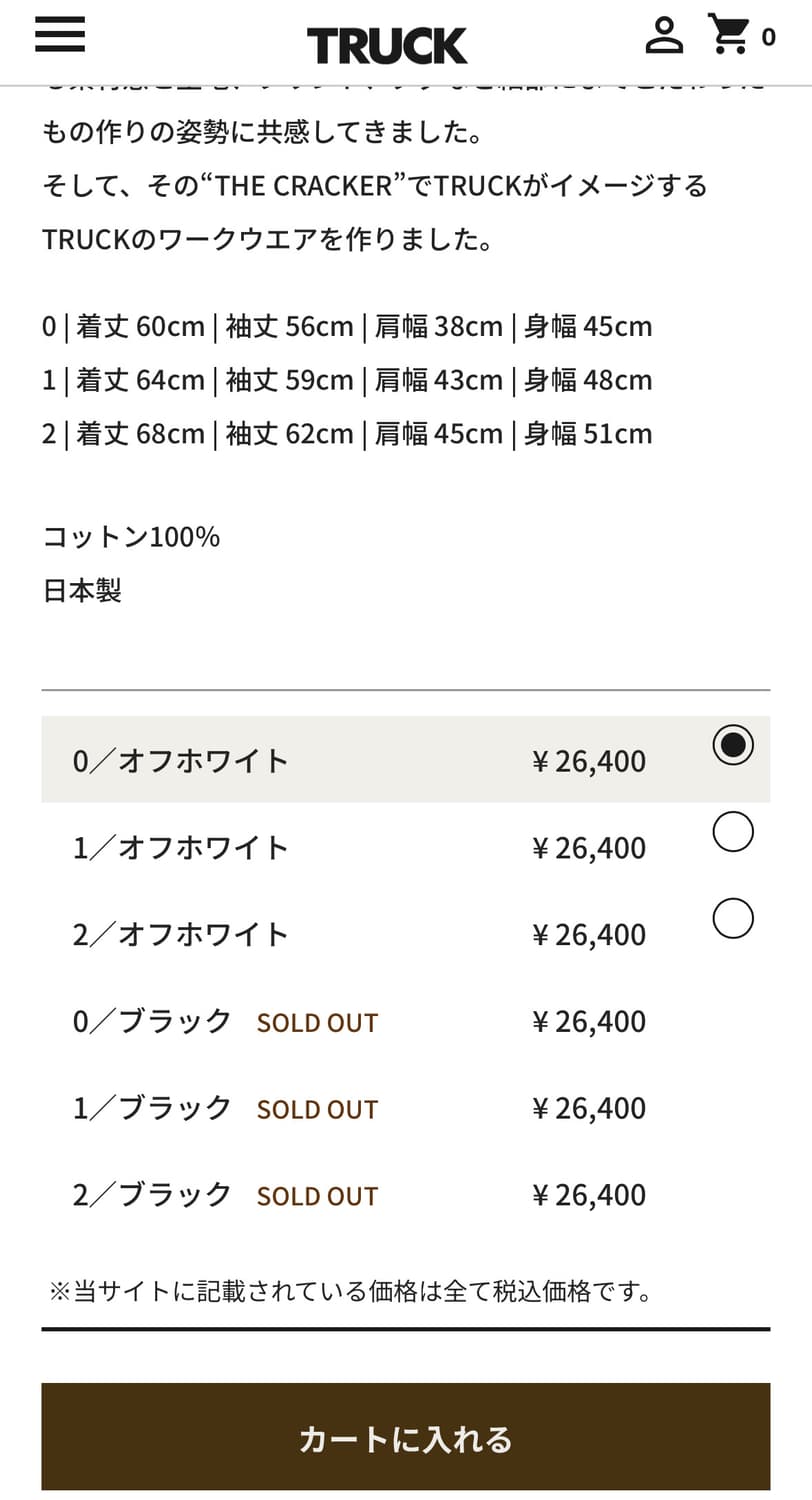The height and width of the screenshot is (1500, 812).
Task: Select the 1/オフホワイト radio button
Action: tap(733, 832)
